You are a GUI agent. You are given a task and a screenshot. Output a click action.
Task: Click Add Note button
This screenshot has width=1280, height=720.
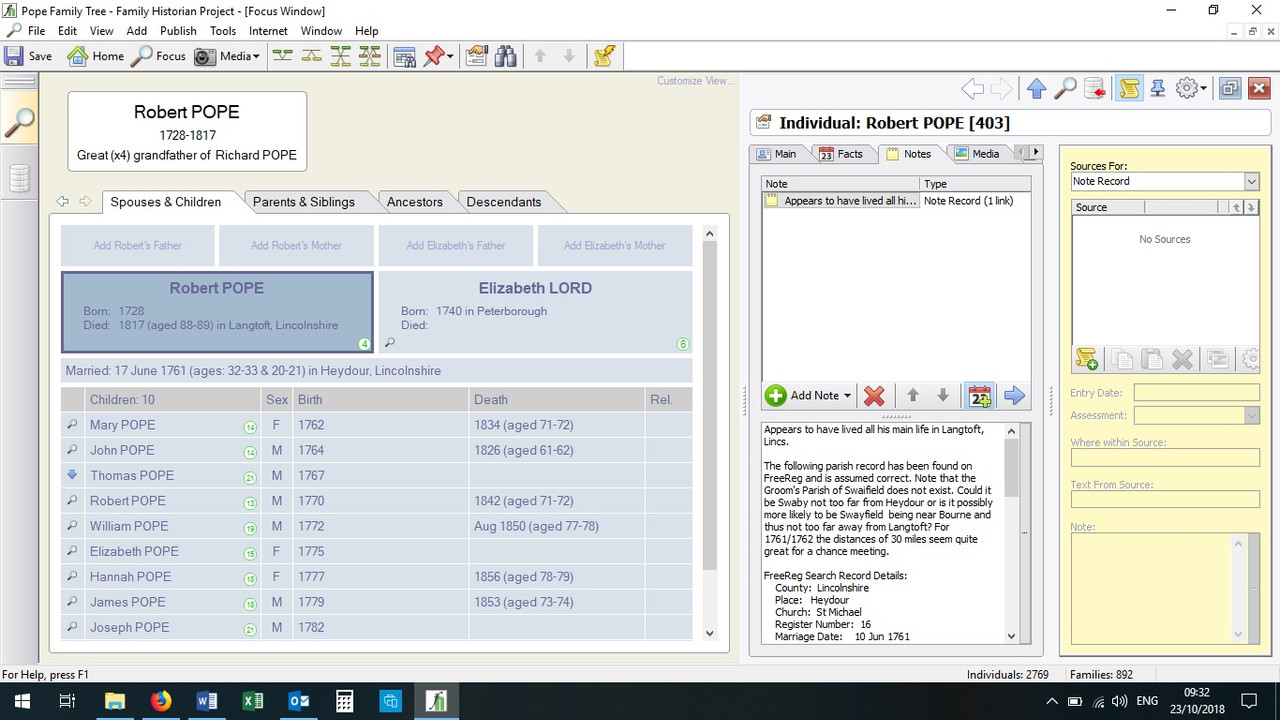click(x=808, y=395)
